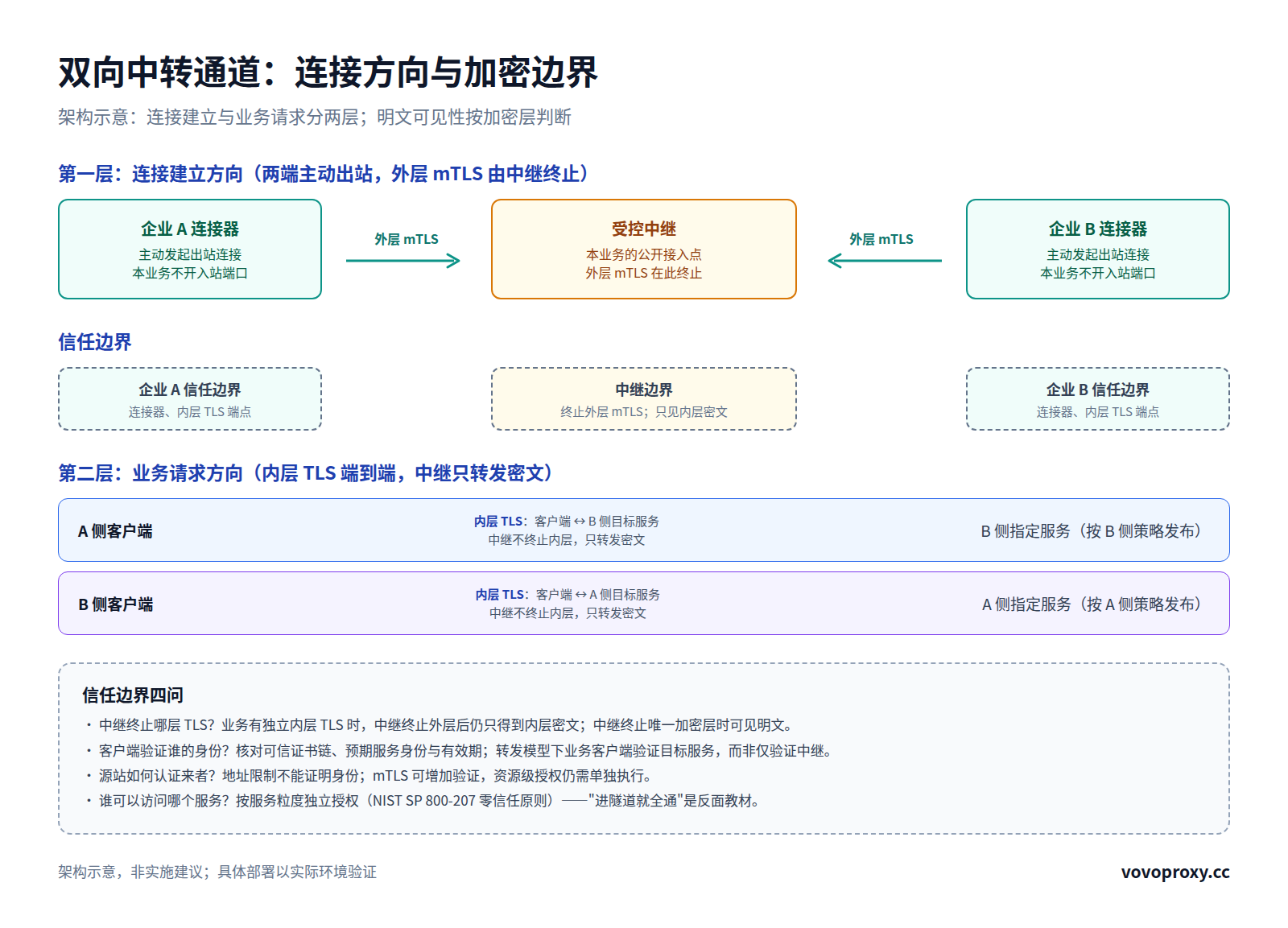Click the 中继边界 dashed box
Image resolution: width=1288 pixels, height=928 pixels.
(x=644, y=399)
